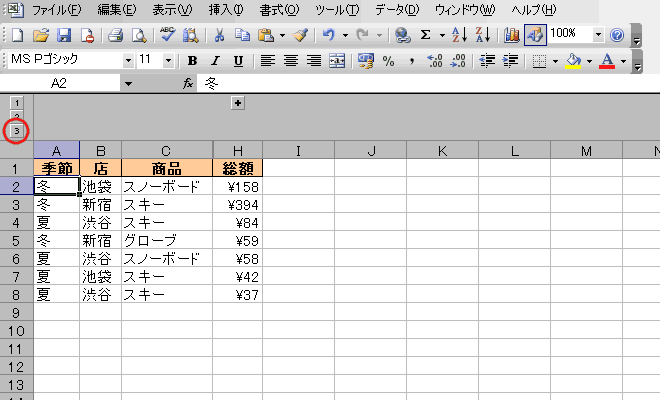Copy the selected cells icon

(x=242, y=35)
